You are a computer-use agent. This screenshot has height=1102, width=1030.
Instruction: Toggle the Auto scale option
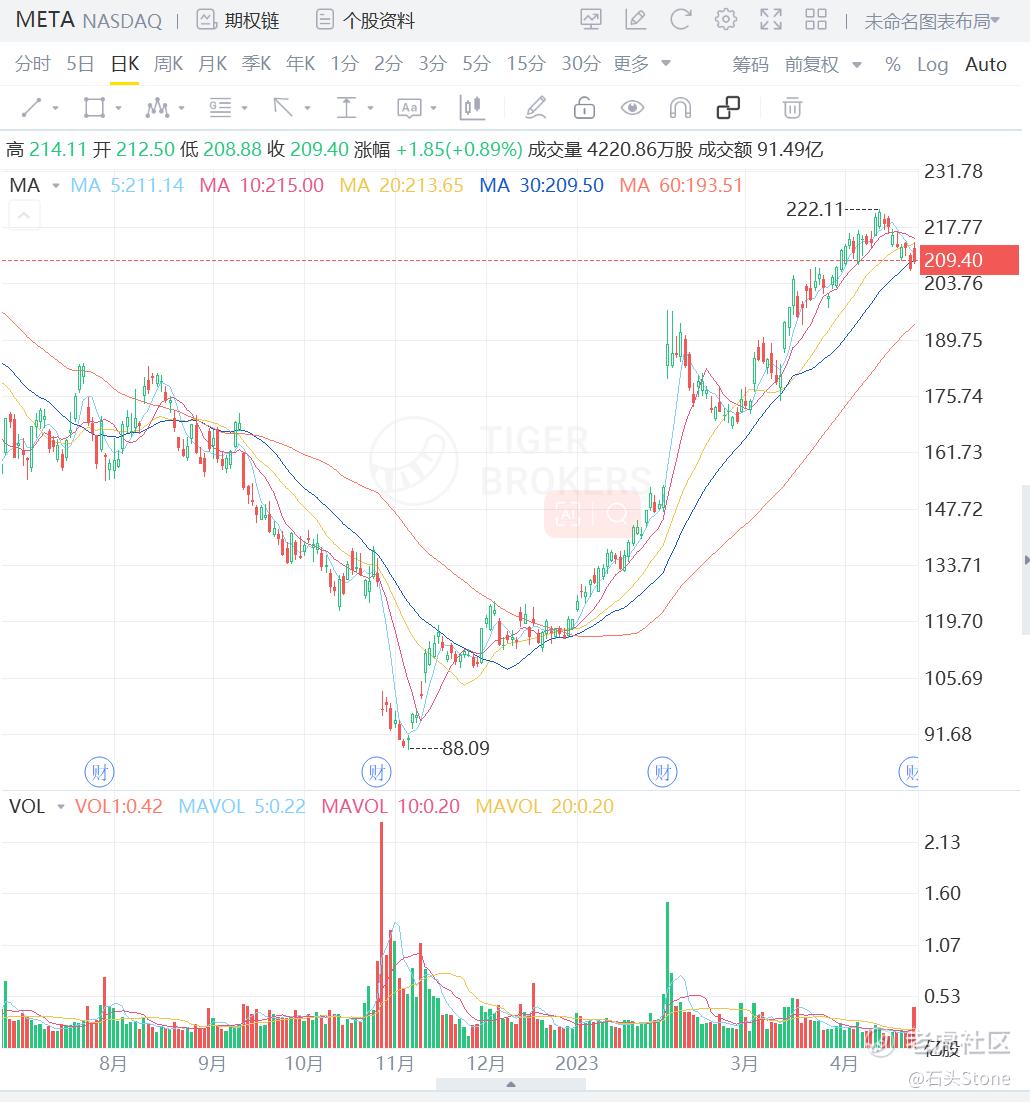(x=986, y=65)
